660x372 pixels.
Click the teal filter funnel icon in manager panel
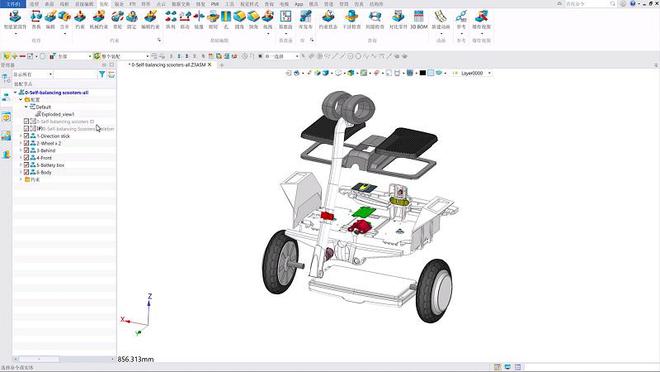click(x=102, y=74)
